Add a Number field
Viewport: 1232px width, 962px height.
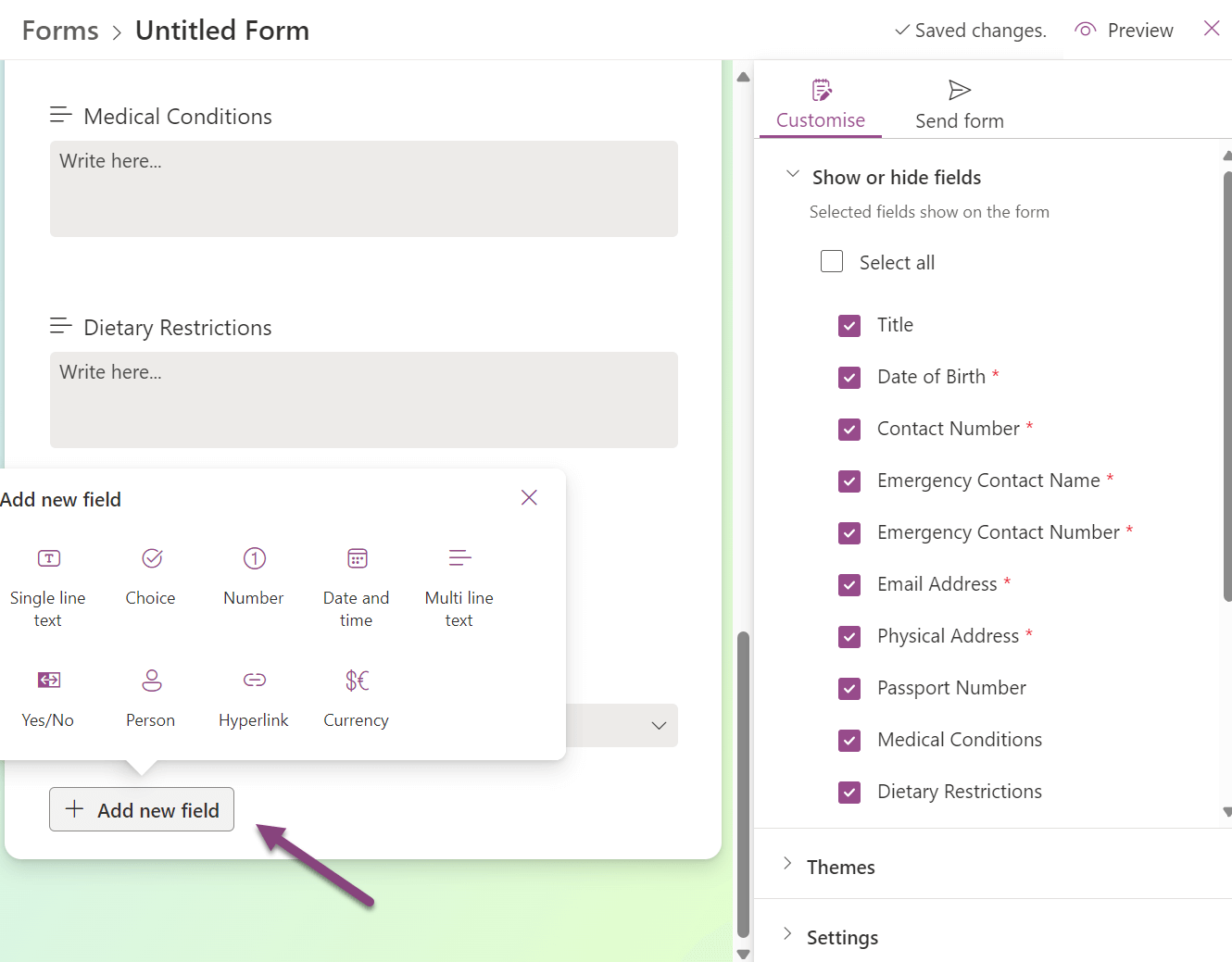tap(253, 574)
